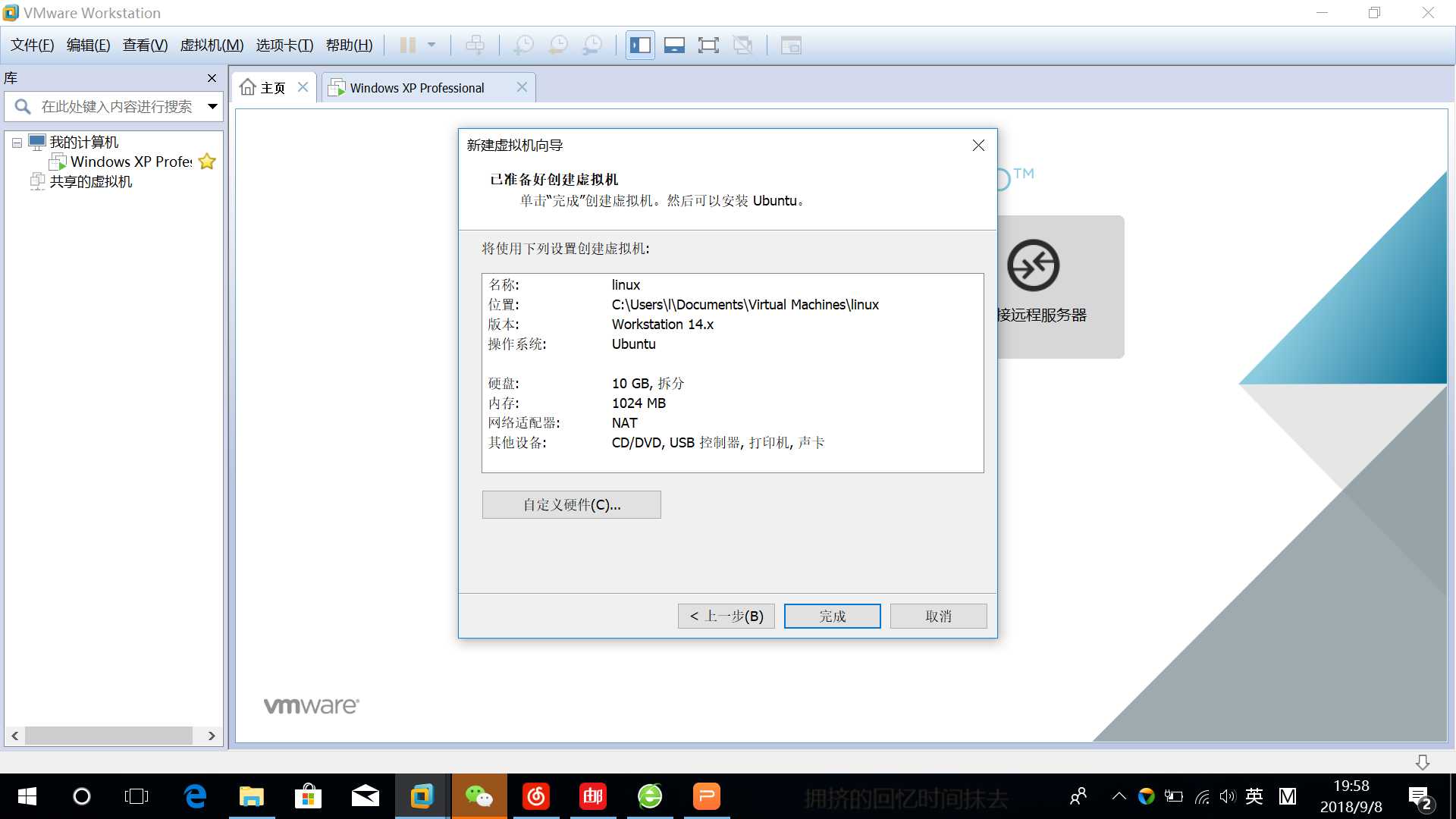Screen dimensions: 1456x819
Task: Toggle the library sidebar view icon
Action: (640, 45)
